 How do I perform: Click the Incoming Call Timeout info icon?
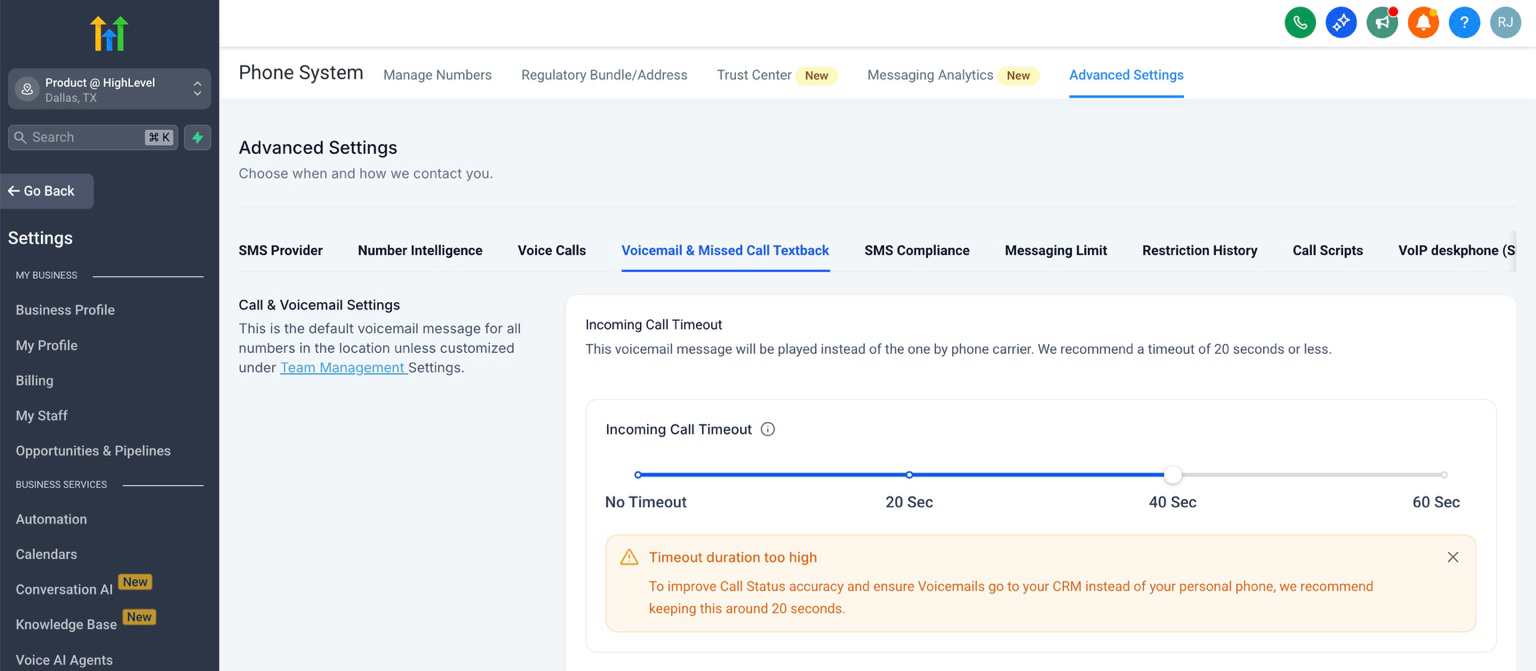(x=768, y=429)
